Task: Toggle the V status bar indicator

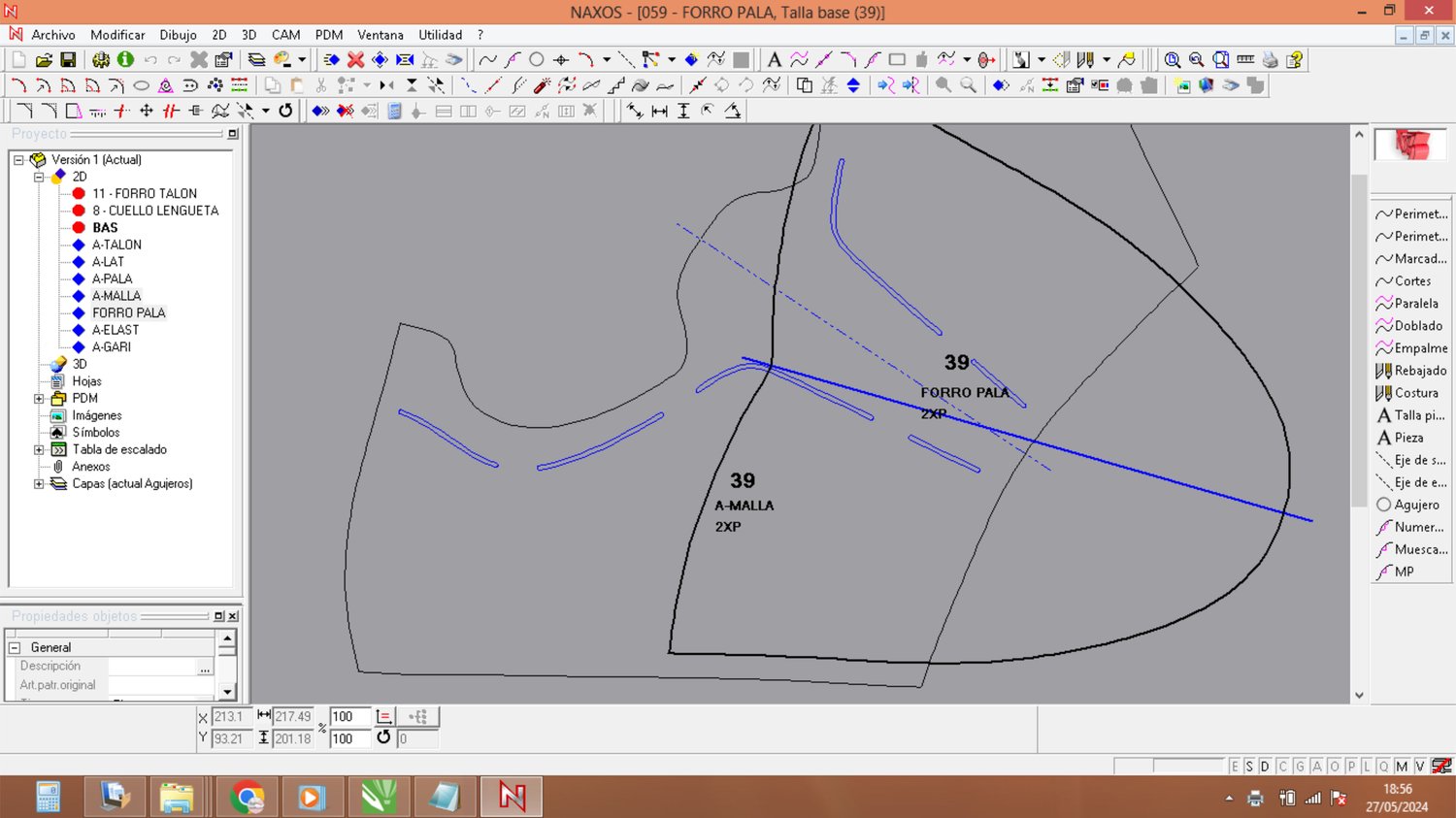Action: pos(1420,767)
